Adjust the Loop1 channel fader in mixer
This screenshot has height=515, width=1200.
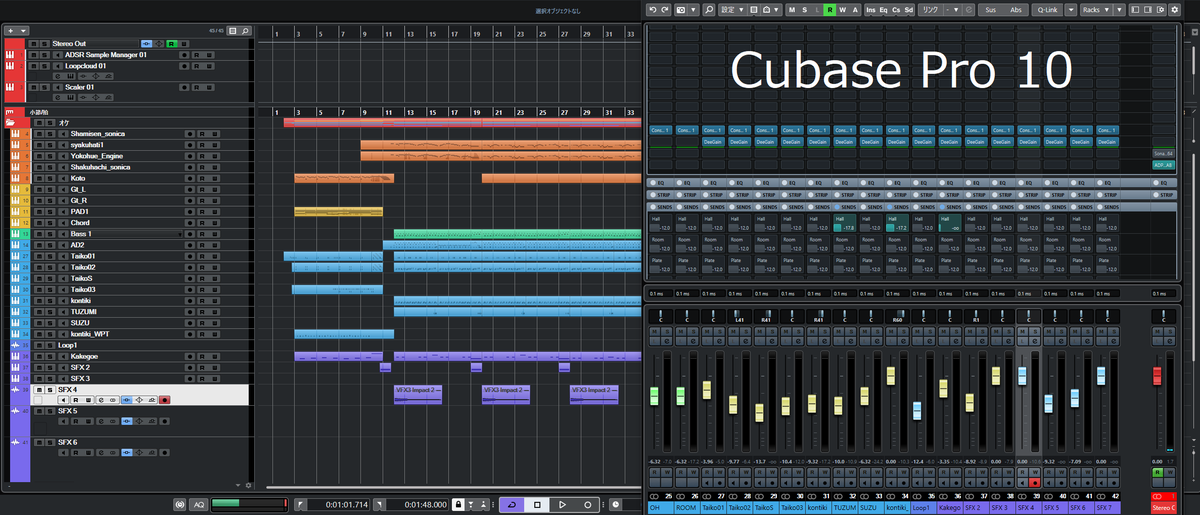(x=917, y=411)
